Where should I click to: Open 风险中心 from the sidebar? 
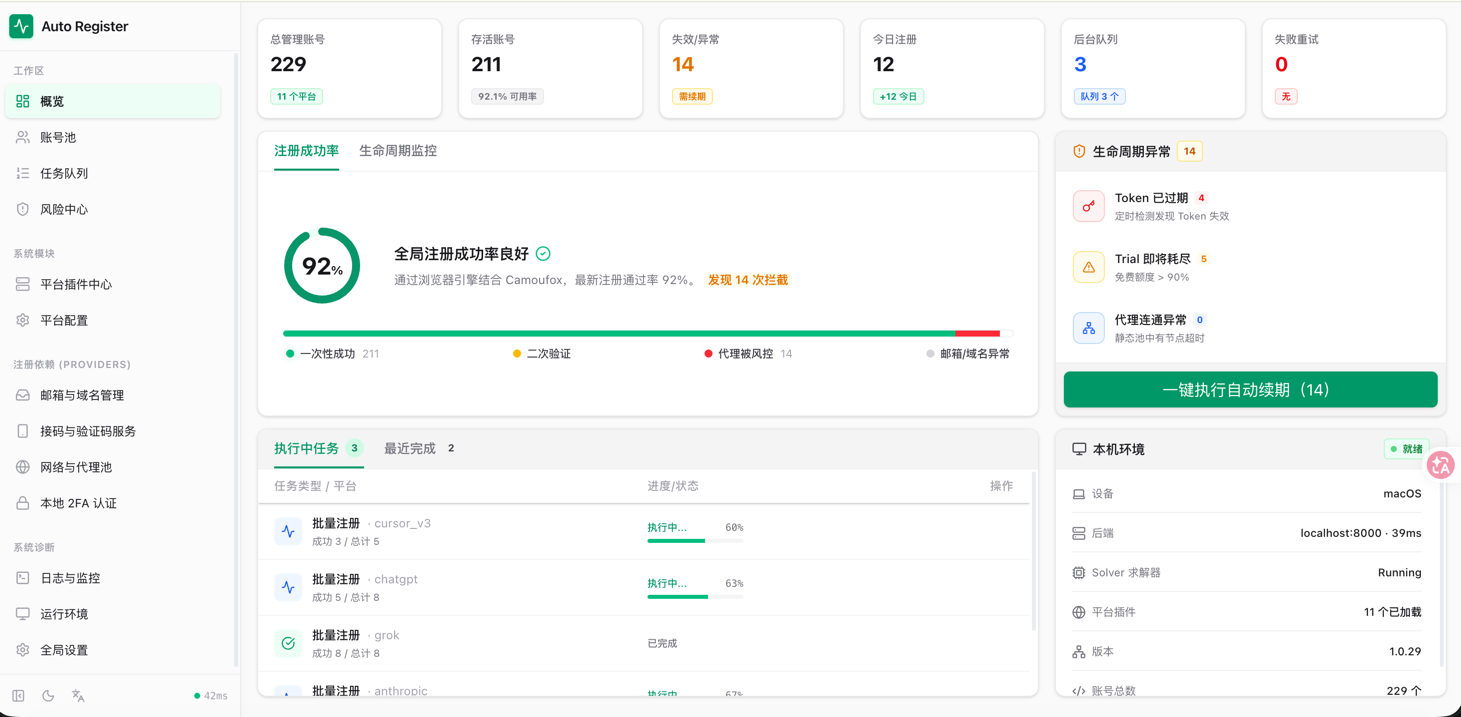[x=113, y=209]
